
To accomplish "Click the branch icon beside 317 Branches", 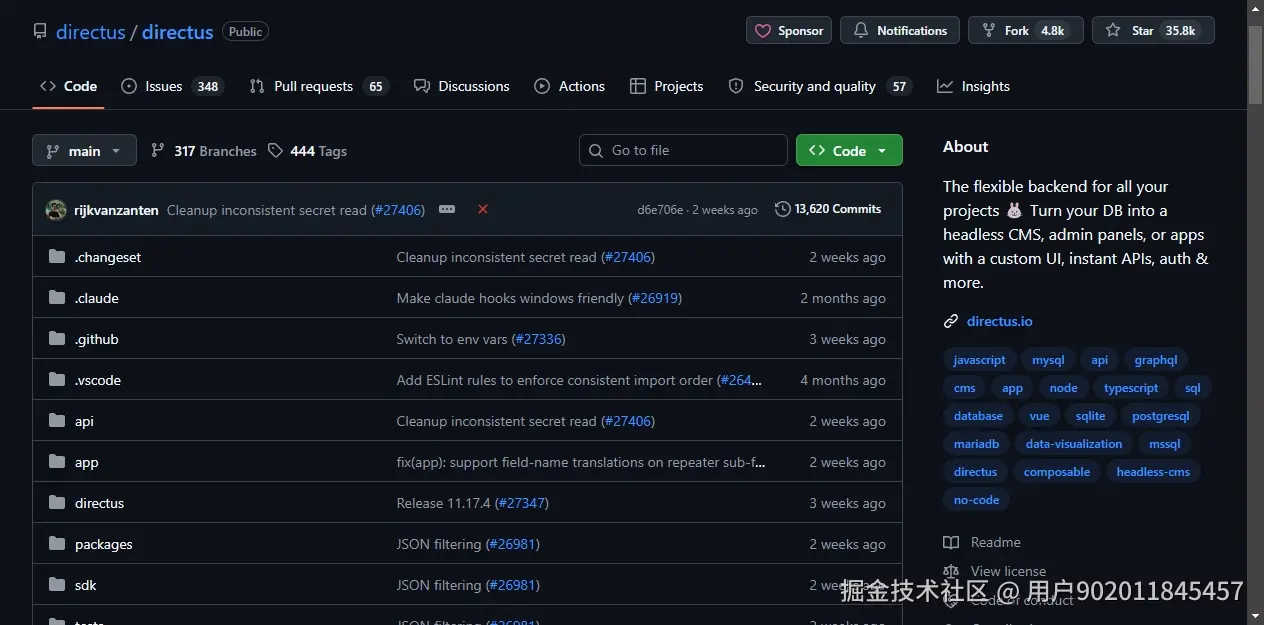I will point(158,151).
